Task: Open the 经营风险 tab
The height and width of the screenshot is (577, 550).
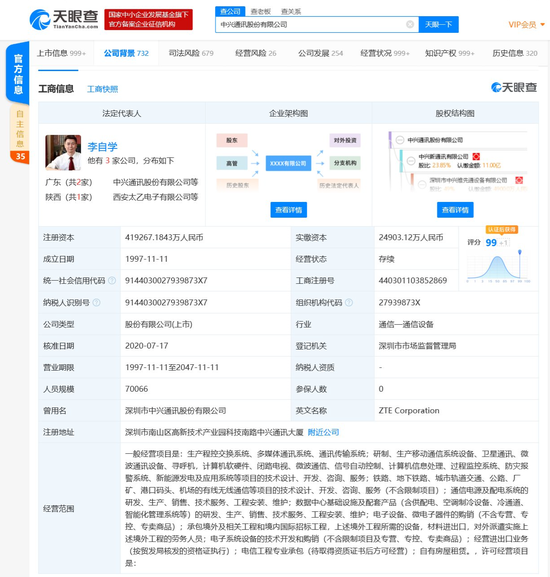Action: pos(256,53)
